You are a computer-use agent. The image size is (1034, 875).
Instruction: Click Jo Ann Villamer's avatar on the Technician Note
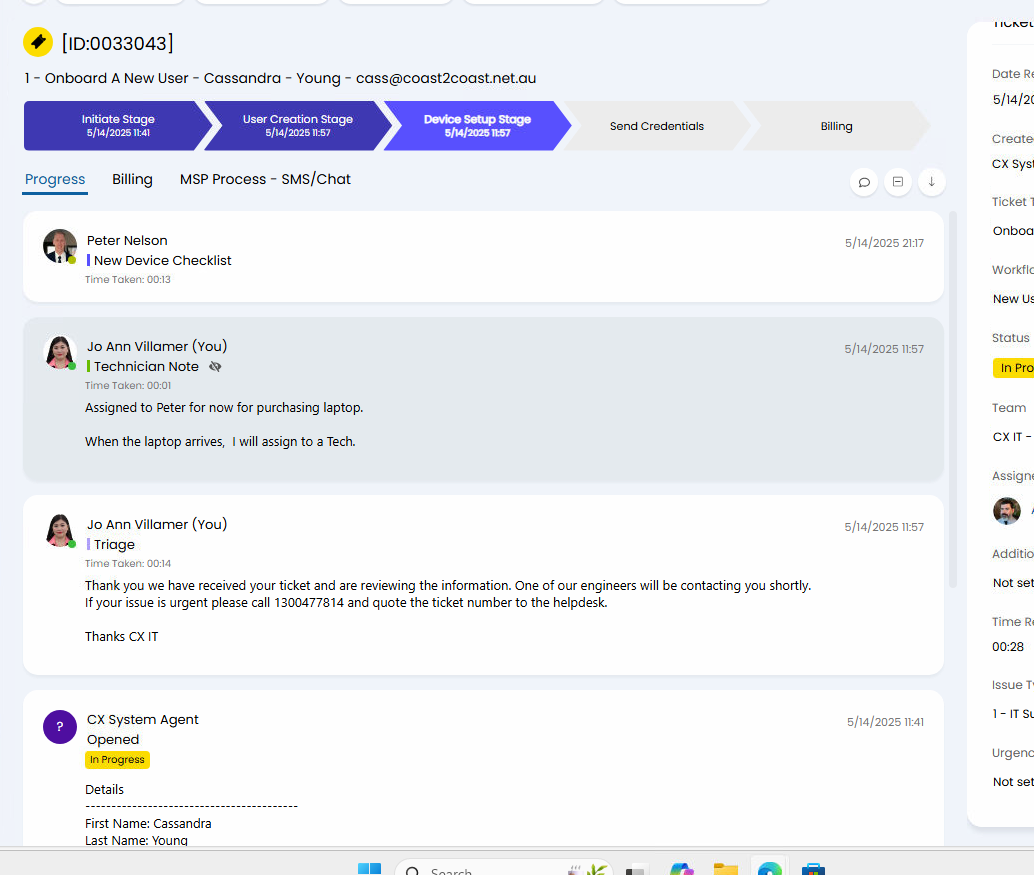click(60, 352)
